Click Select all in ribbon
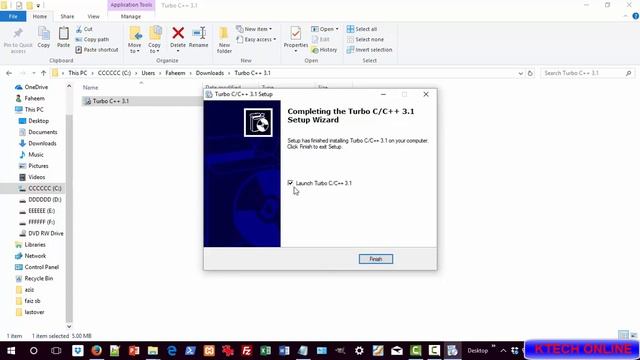Screen dimensions: 640x360 362,29
